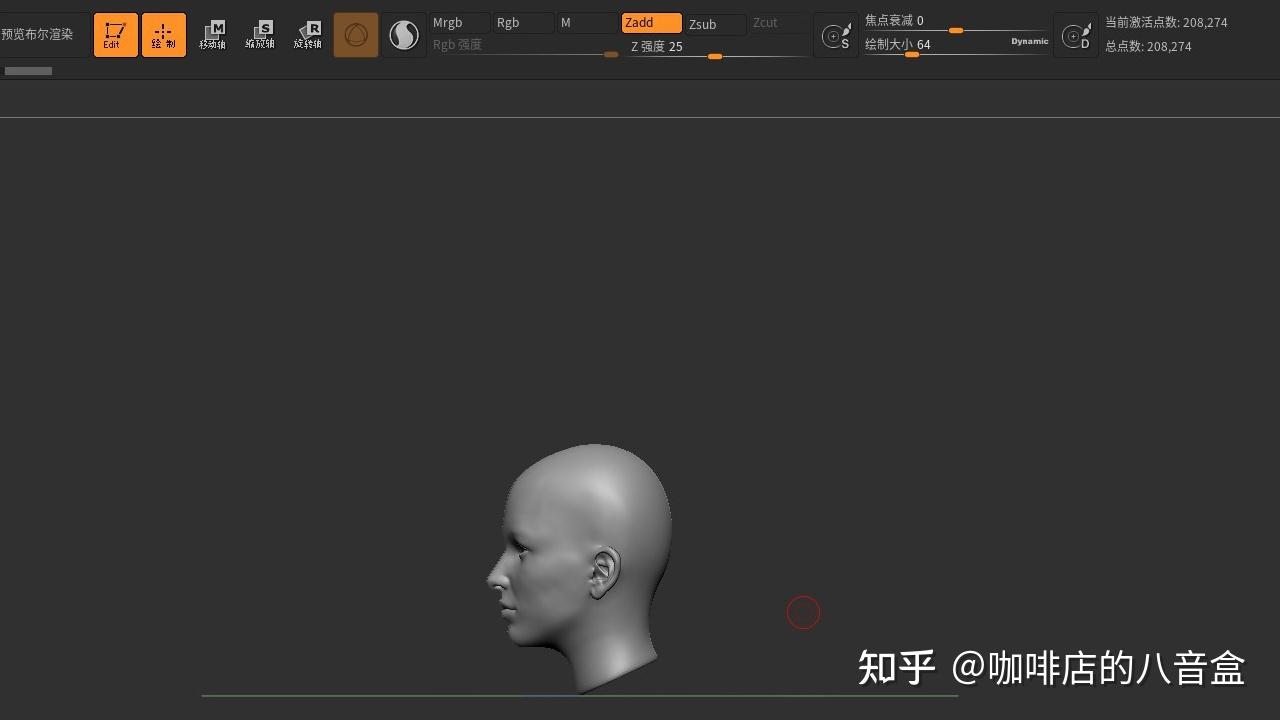The width and height of the screenshot is (1280, 720).
Task: Open the material sphere picker
Action: coord(403,34)
